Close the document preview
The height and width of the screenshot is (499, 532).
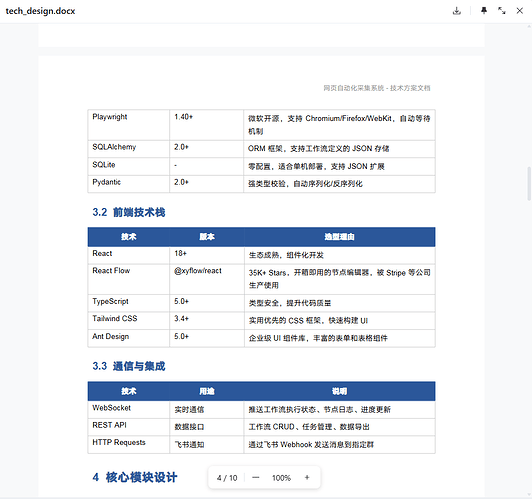(x=519, y=11)
